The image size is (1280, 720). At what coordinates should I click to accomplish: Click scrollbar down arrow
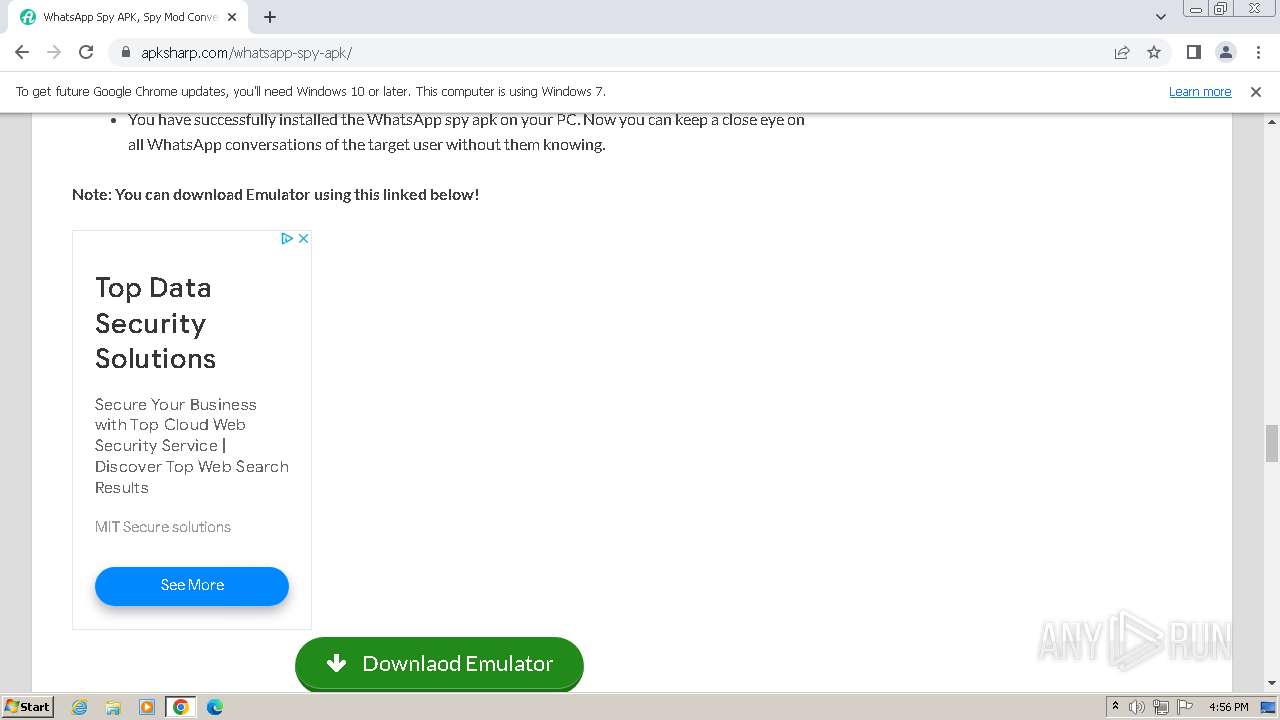tap(1272, 683)
